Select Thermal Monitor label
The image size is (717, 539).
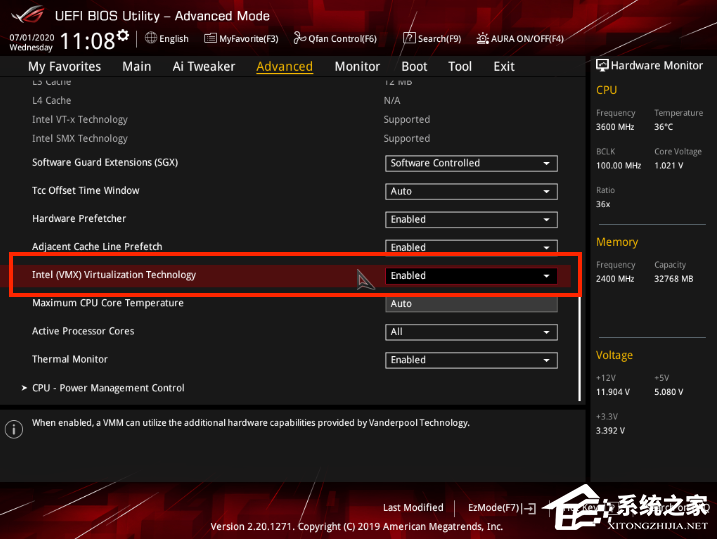pos(70,359)
